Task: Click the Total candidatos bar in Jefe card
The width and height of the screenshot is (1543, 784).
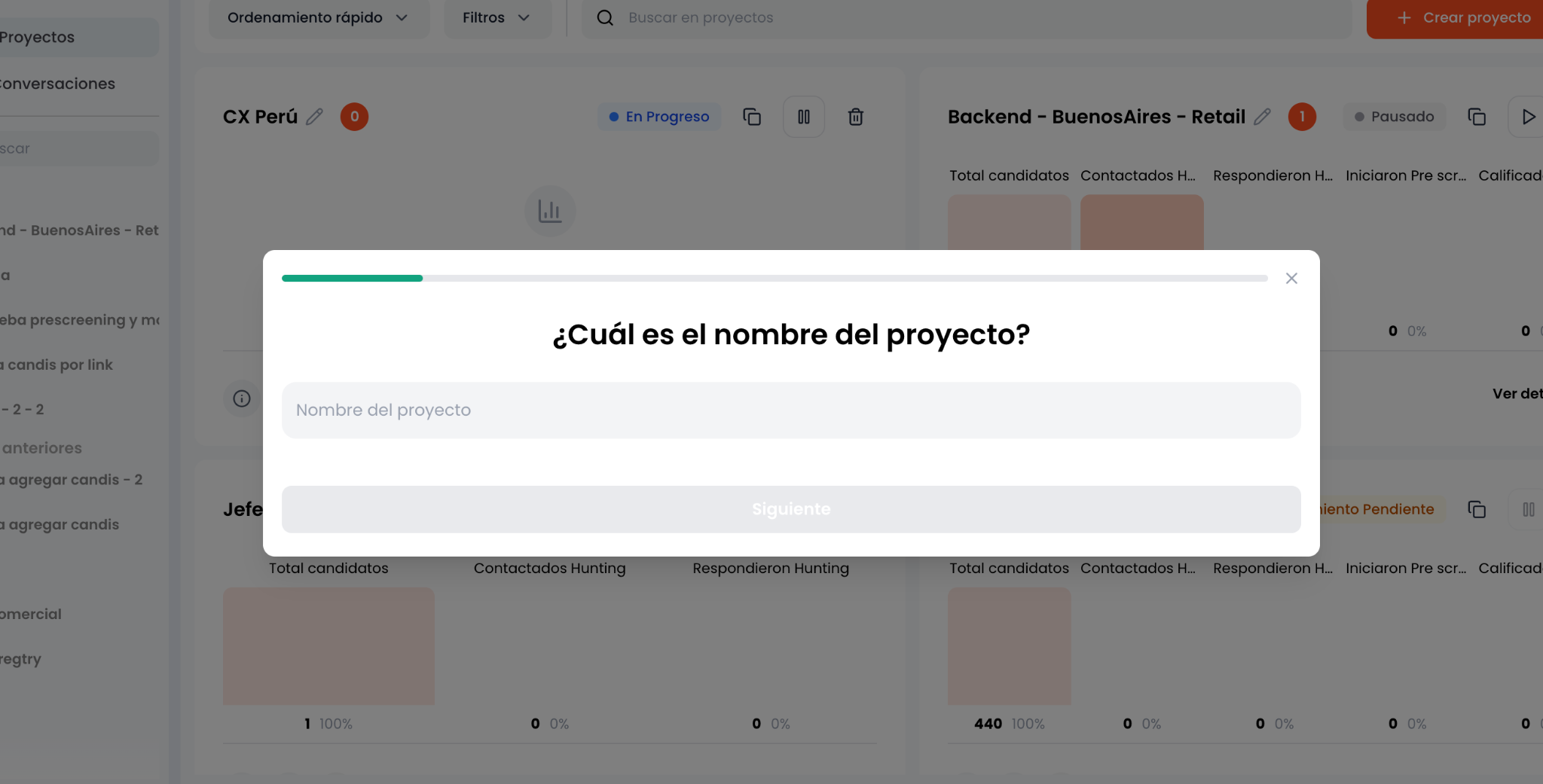Action: point(328,646)
